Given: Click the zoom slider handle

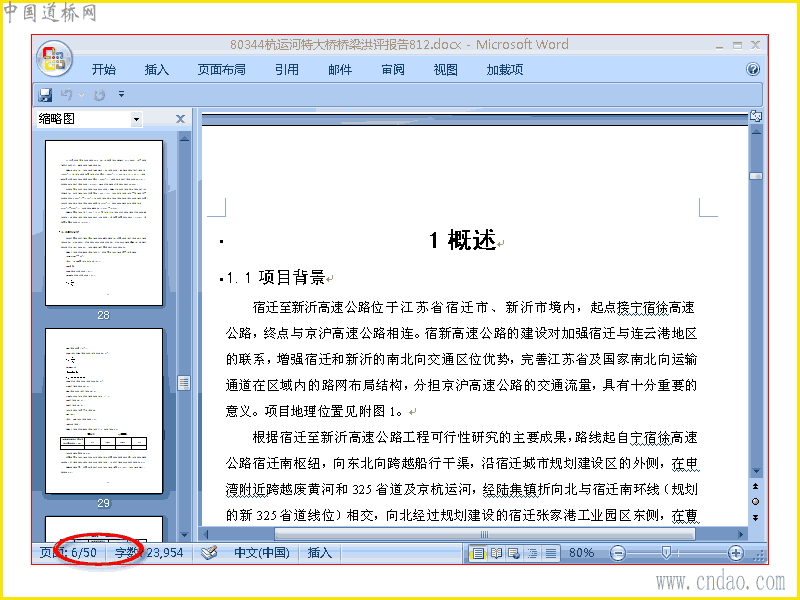Looking at the screenshot, I should coord(666,553).
